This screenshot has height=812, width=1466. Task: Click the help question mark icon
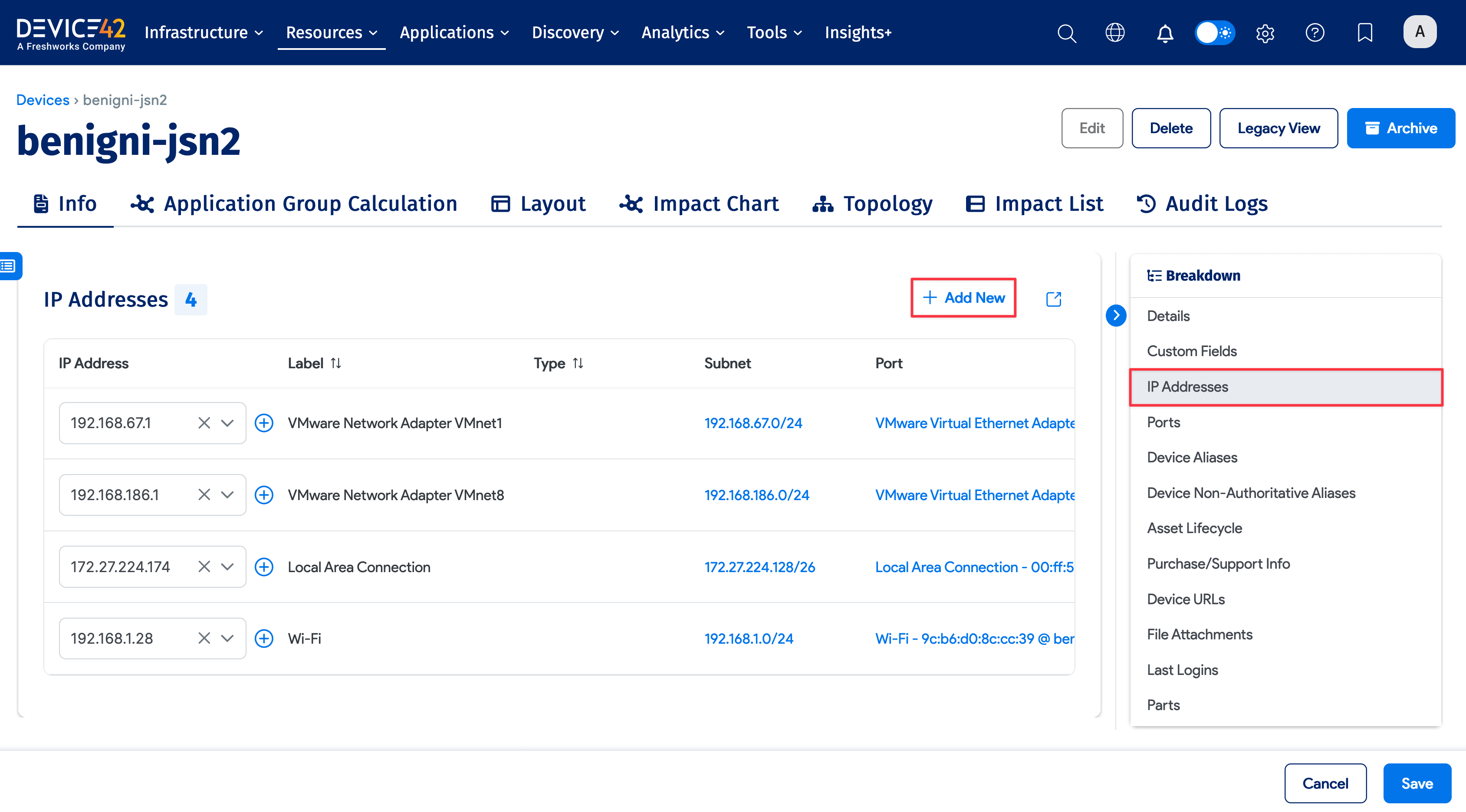[1315, 33]
